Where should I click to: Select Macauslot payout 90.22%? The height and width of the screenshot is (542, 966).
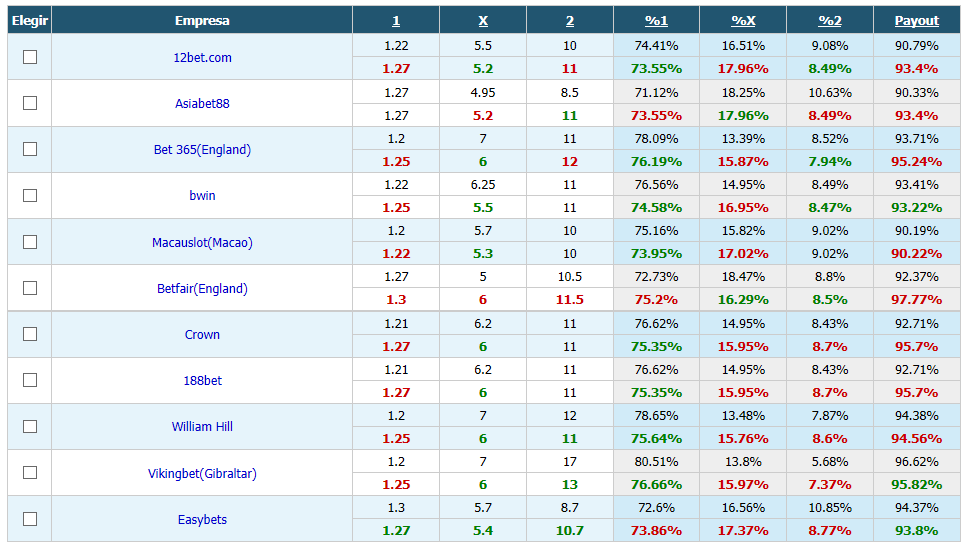pos(917,253)
